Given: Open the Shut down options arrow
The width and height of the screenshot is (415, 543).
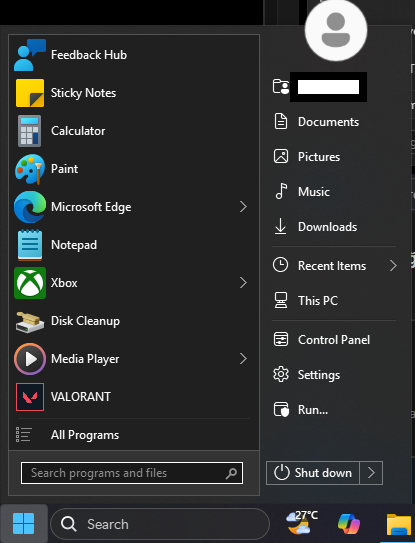Looking at the screenshot, I should coord(371,473).
